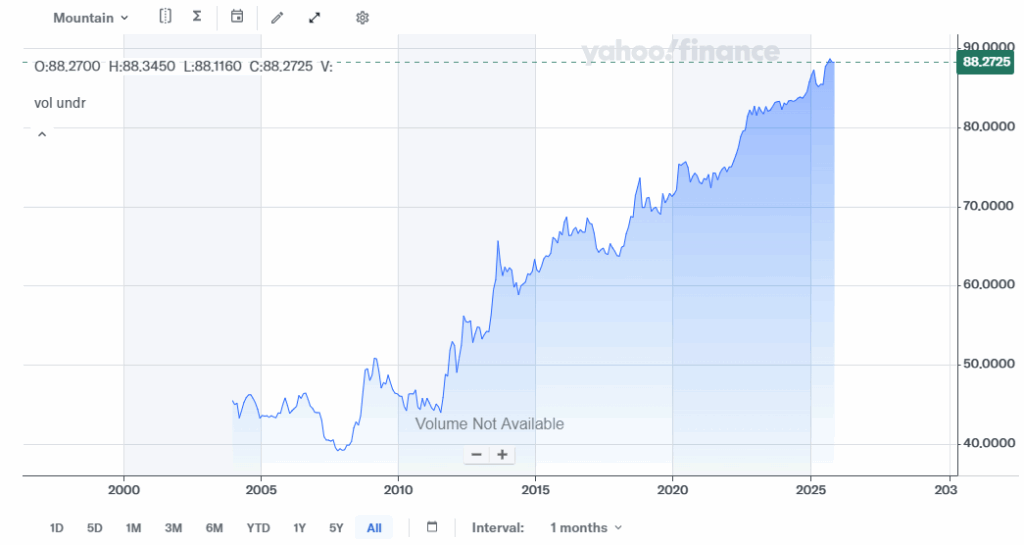This screenshot has height=545, width=1024.
Task: Click the 1Y range button
Action: click(x=299, y=528)
